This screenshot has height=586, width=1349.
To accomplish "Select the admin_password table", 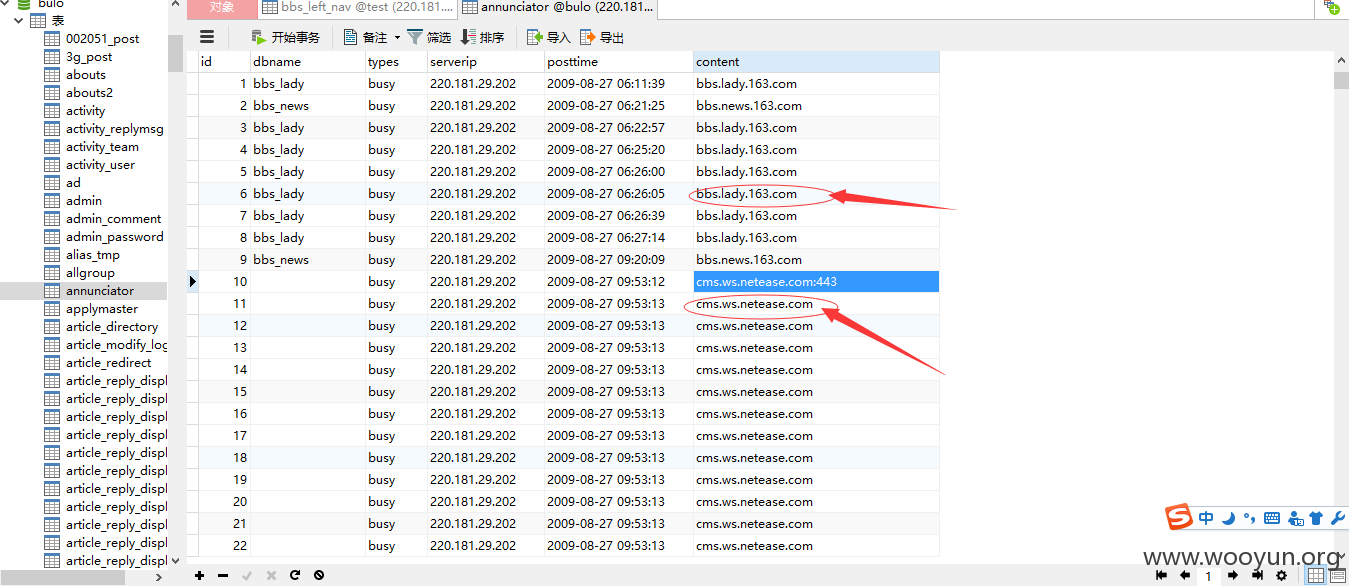I will (x=114, y=236).
